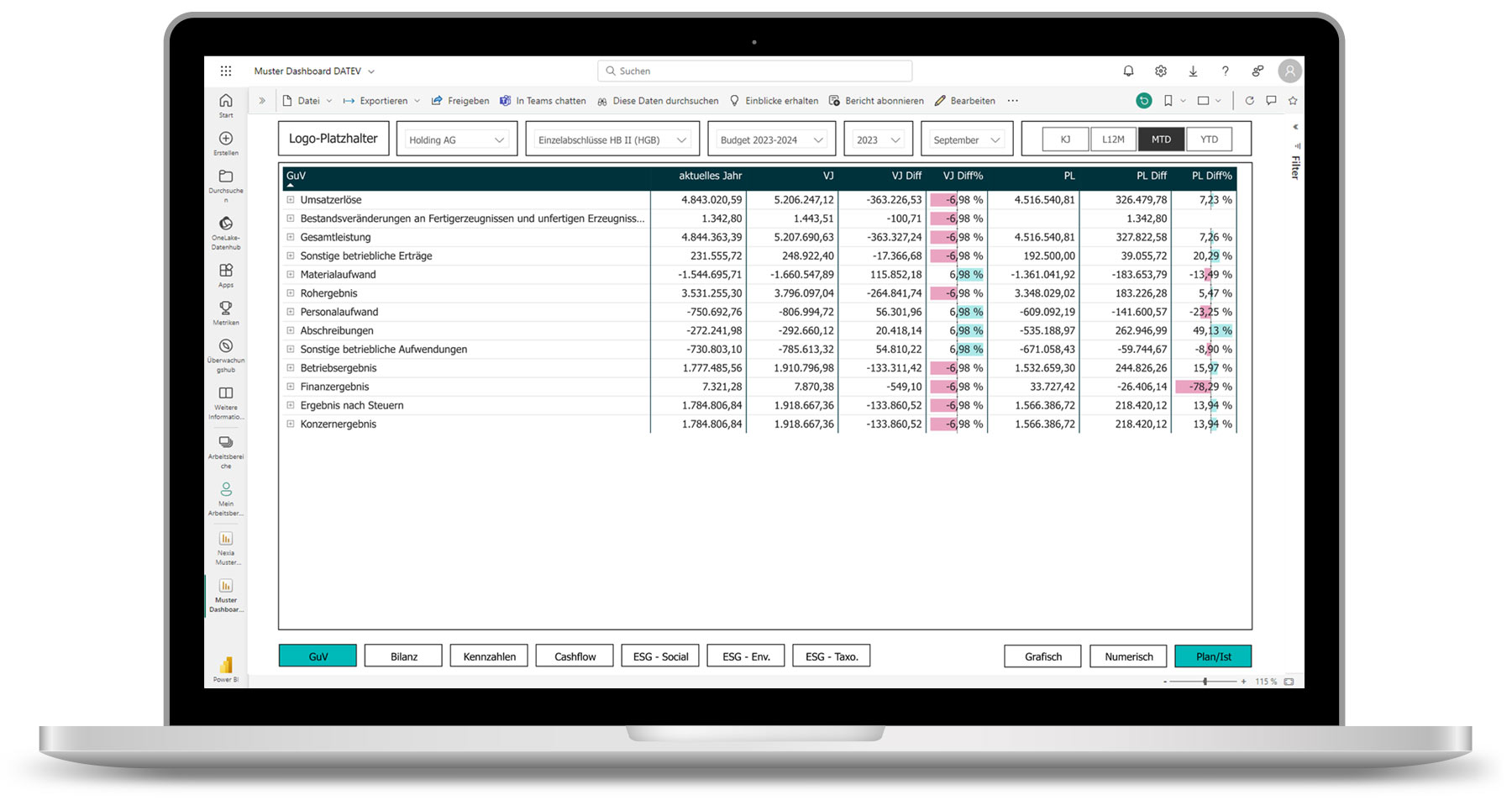Refresh the report with the reload icon
This screenshot has height=806, width=1512.
tap(1249, 100)
